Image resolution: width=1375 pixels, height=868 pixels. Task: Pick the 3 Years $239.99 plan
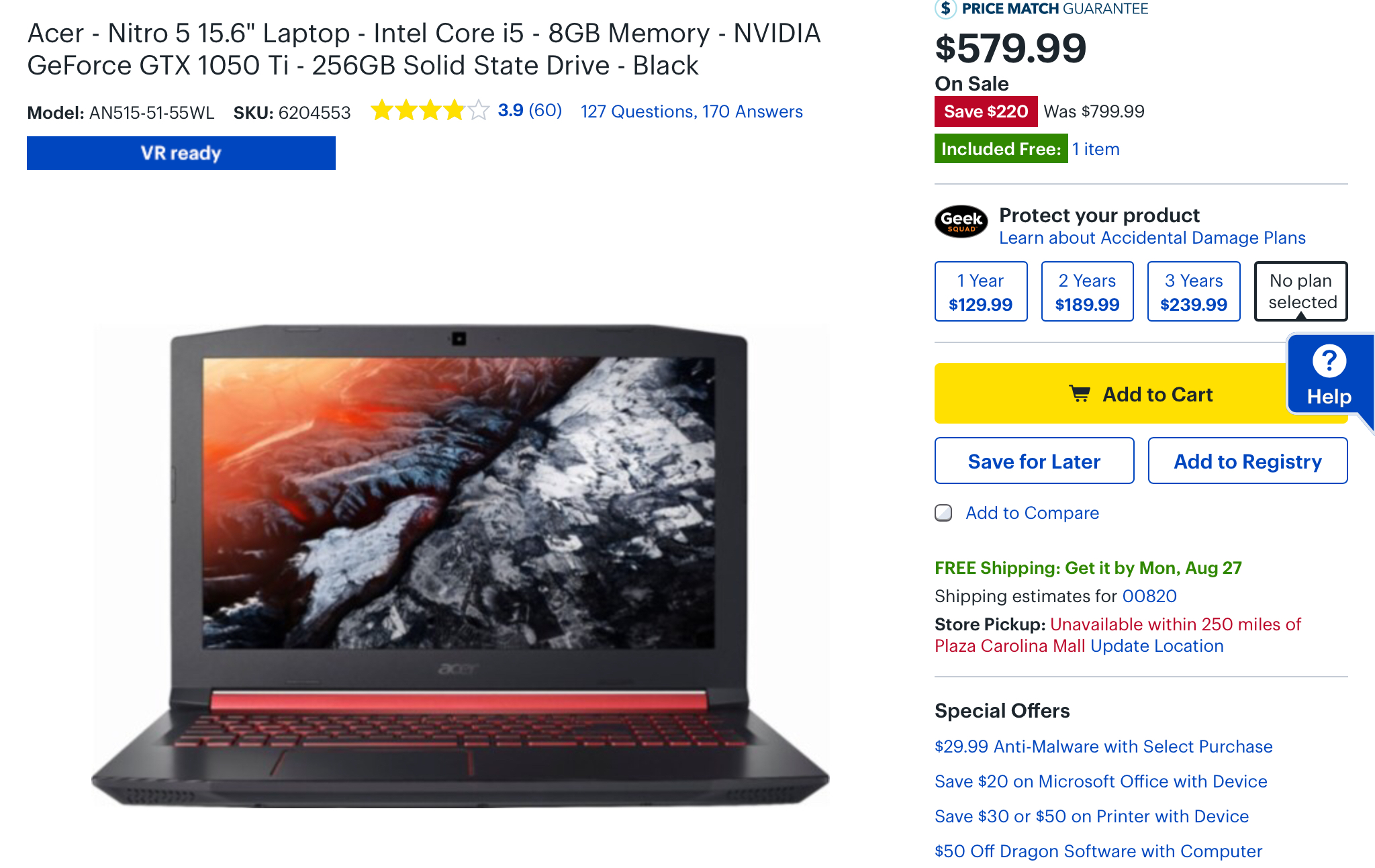(1194, 291)
